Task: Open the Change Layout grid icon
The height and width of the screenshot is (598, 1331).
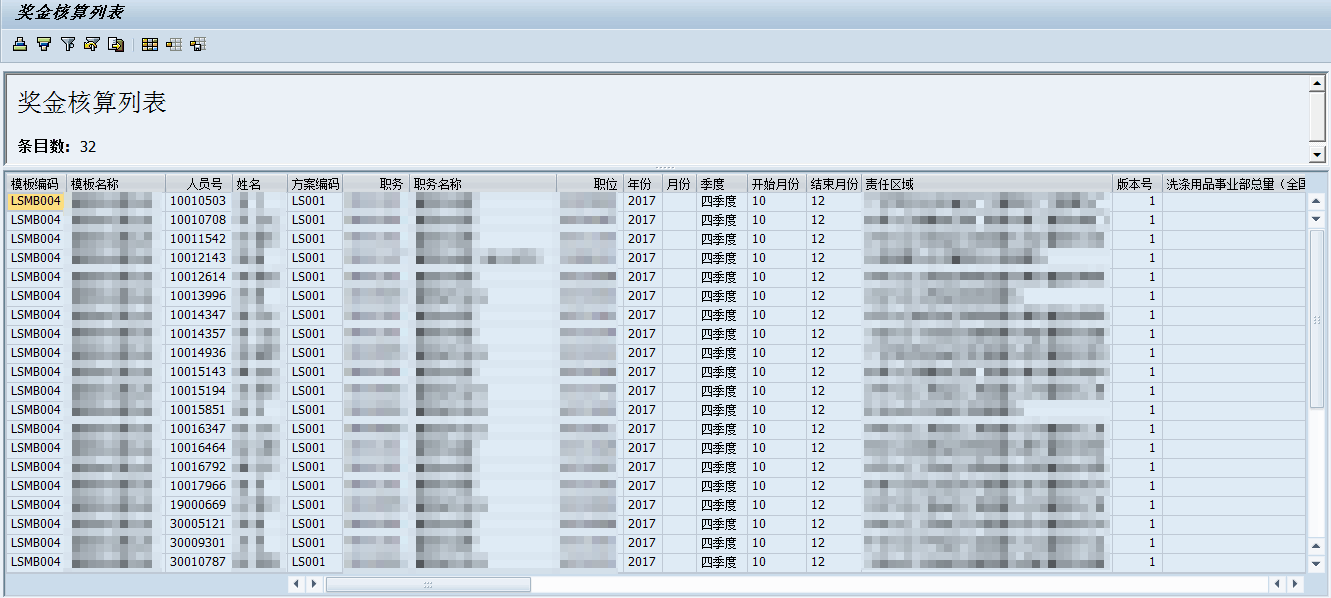Action: point(149,44)
